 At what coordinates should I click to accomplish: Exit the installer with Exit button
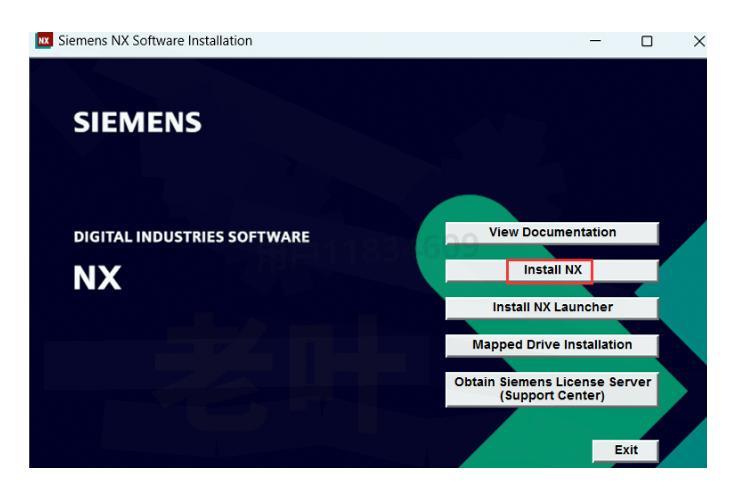(625, 450)
